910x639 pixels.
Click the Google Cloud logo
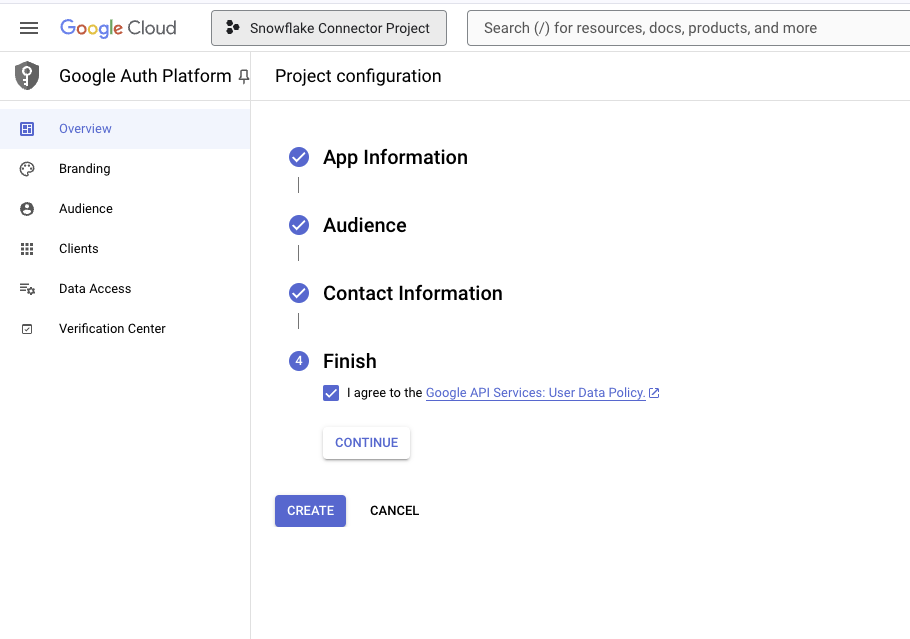click(x=118, y=28)
